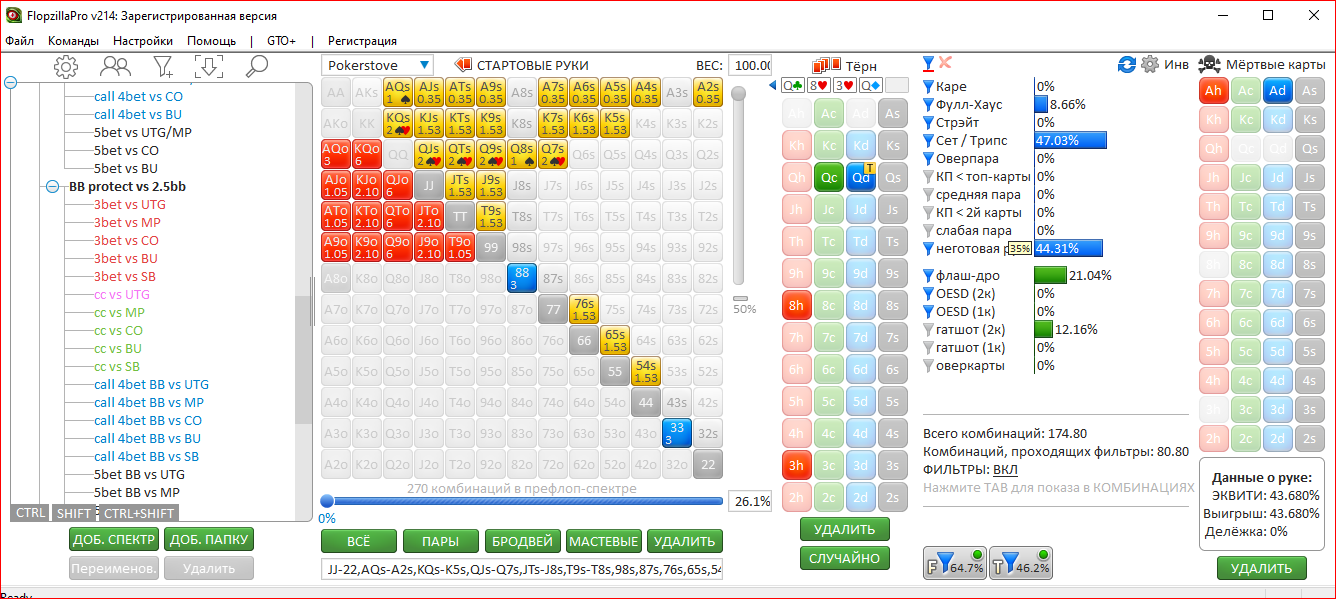Viewport: 1336px width, 599px height.
Task: Clear filters with the red X icon
Action: pos(945,63)
